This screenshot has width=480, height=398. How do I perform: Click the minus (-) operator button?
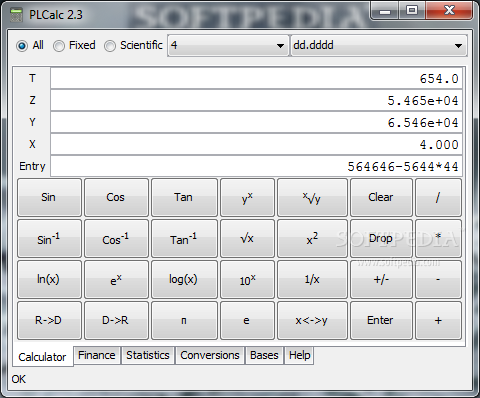[438, 279]
